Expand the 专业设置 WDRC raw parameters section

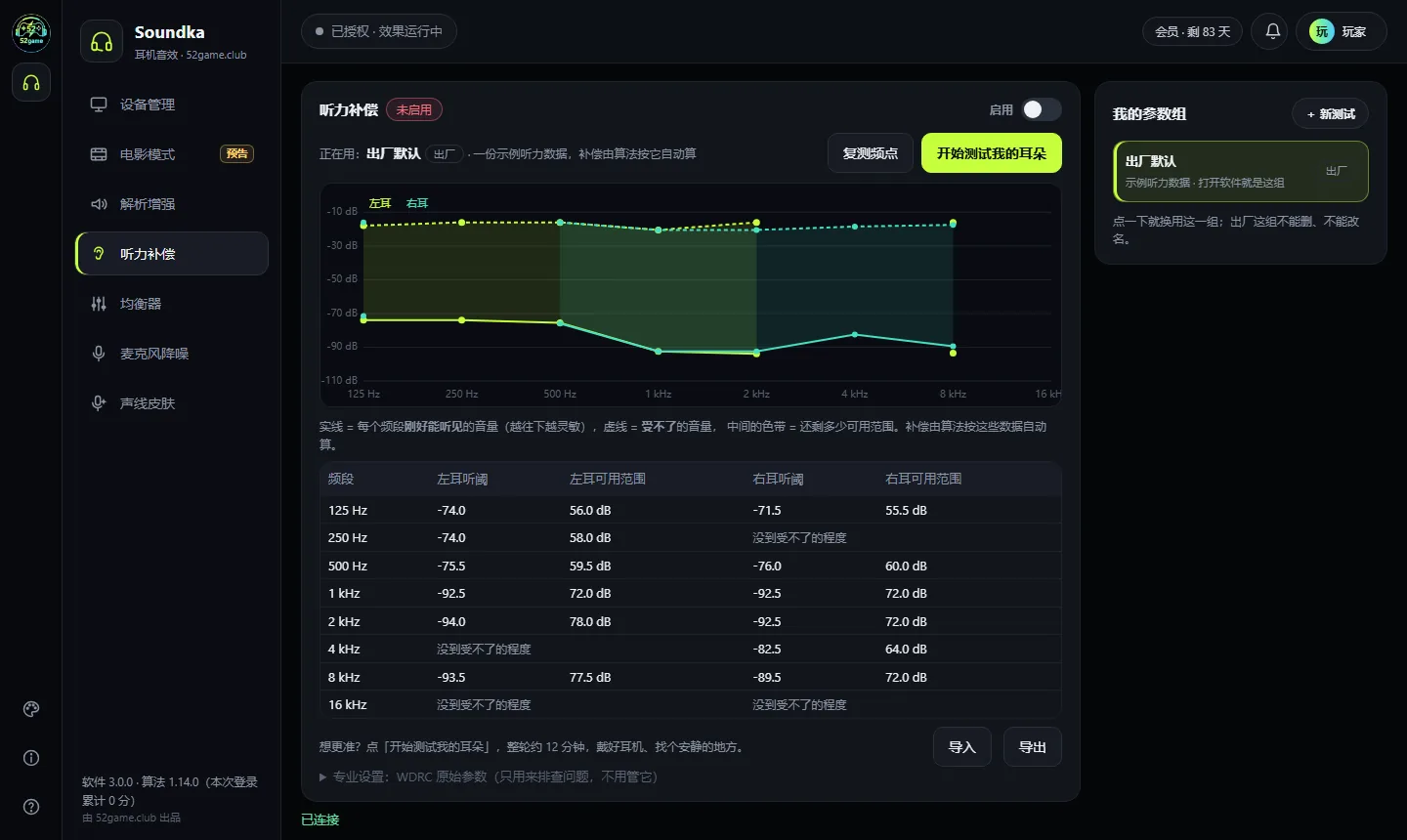tap(489, 777)
